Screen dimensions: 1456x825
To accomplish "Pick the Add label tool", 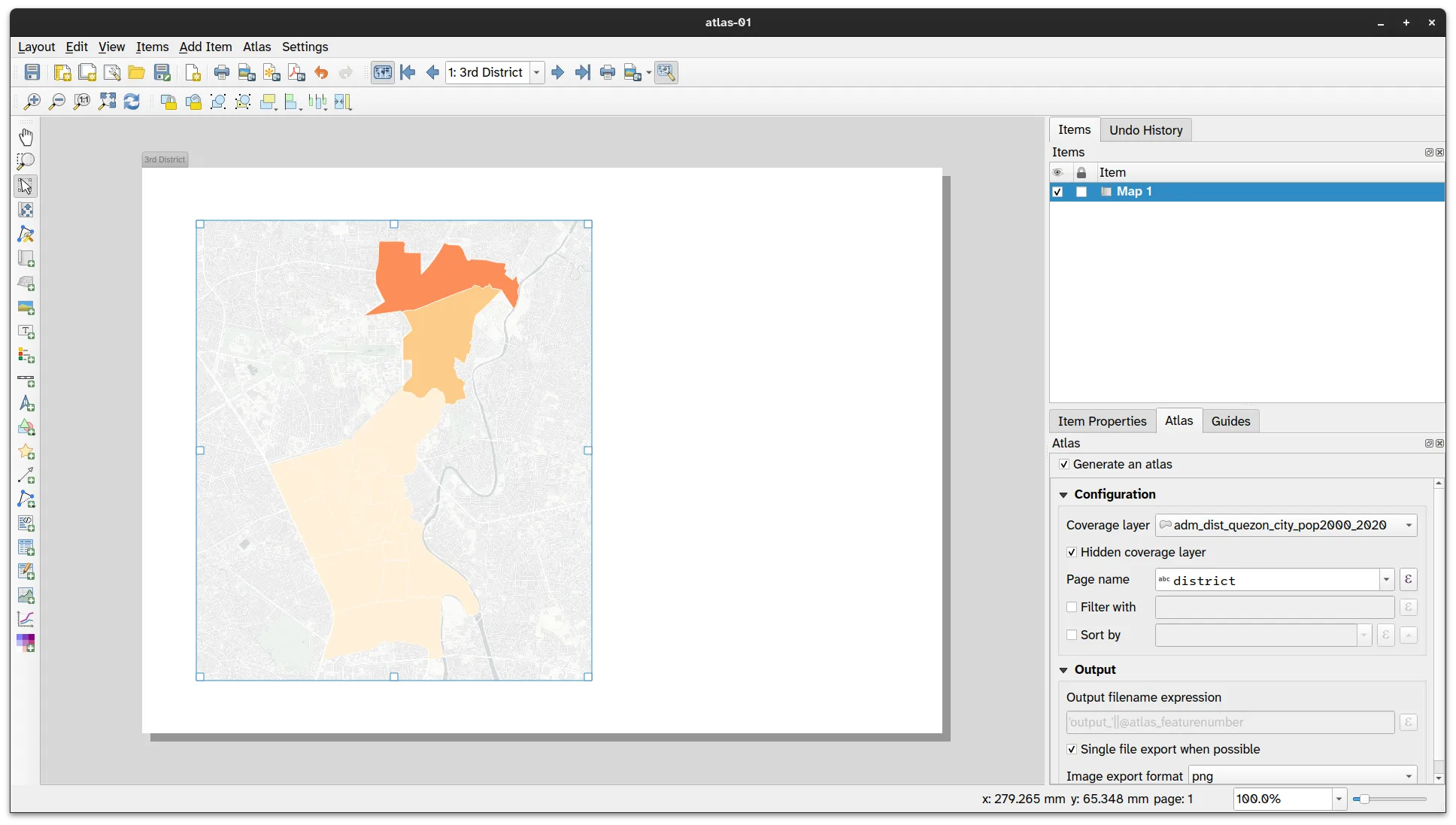I will pyautogui.click(x=26, y=332).
